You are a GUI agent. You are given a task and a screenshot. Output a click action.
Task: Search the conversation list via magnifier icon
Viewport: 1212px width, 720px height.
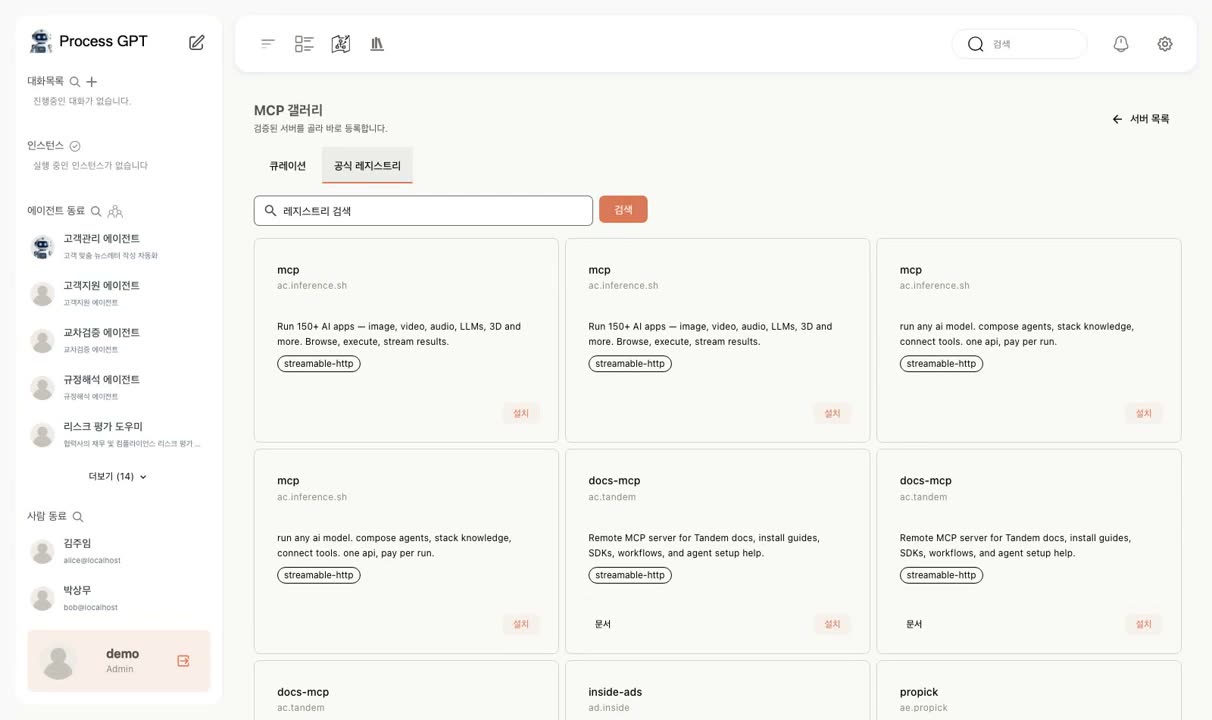[x=75, y=82]
